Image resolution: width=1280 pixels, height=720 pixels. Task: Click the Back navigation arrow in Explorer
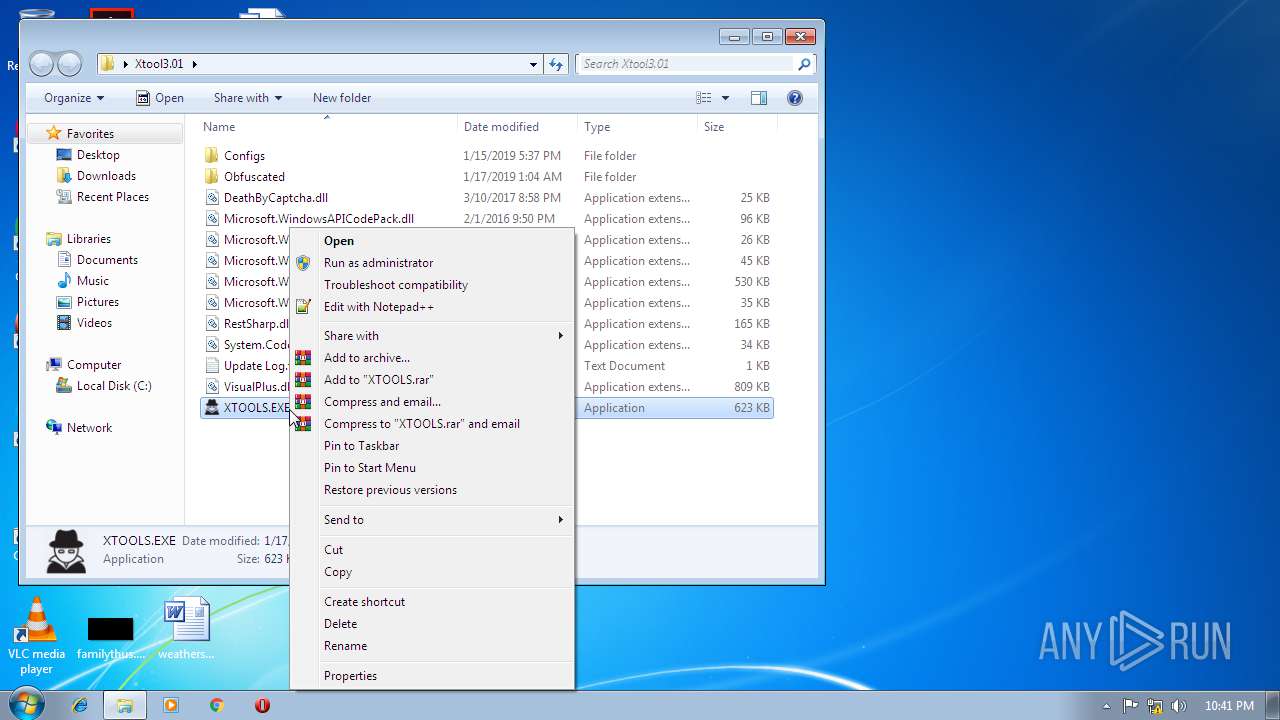pyautogui.click(x=42, y=64)
